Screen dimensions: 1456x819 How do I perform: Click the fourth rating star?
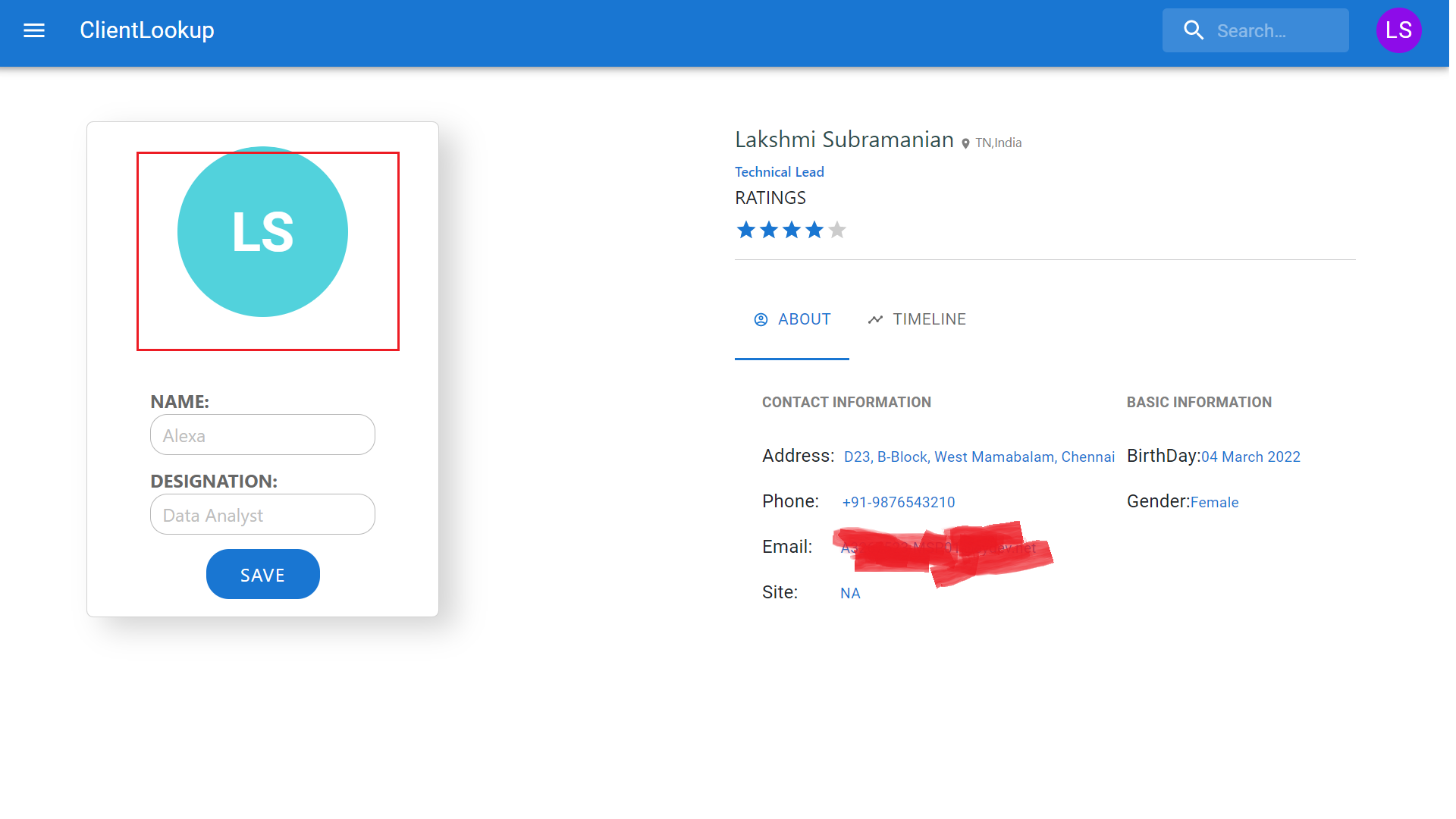pyautogui.click(x=814, y=230)
